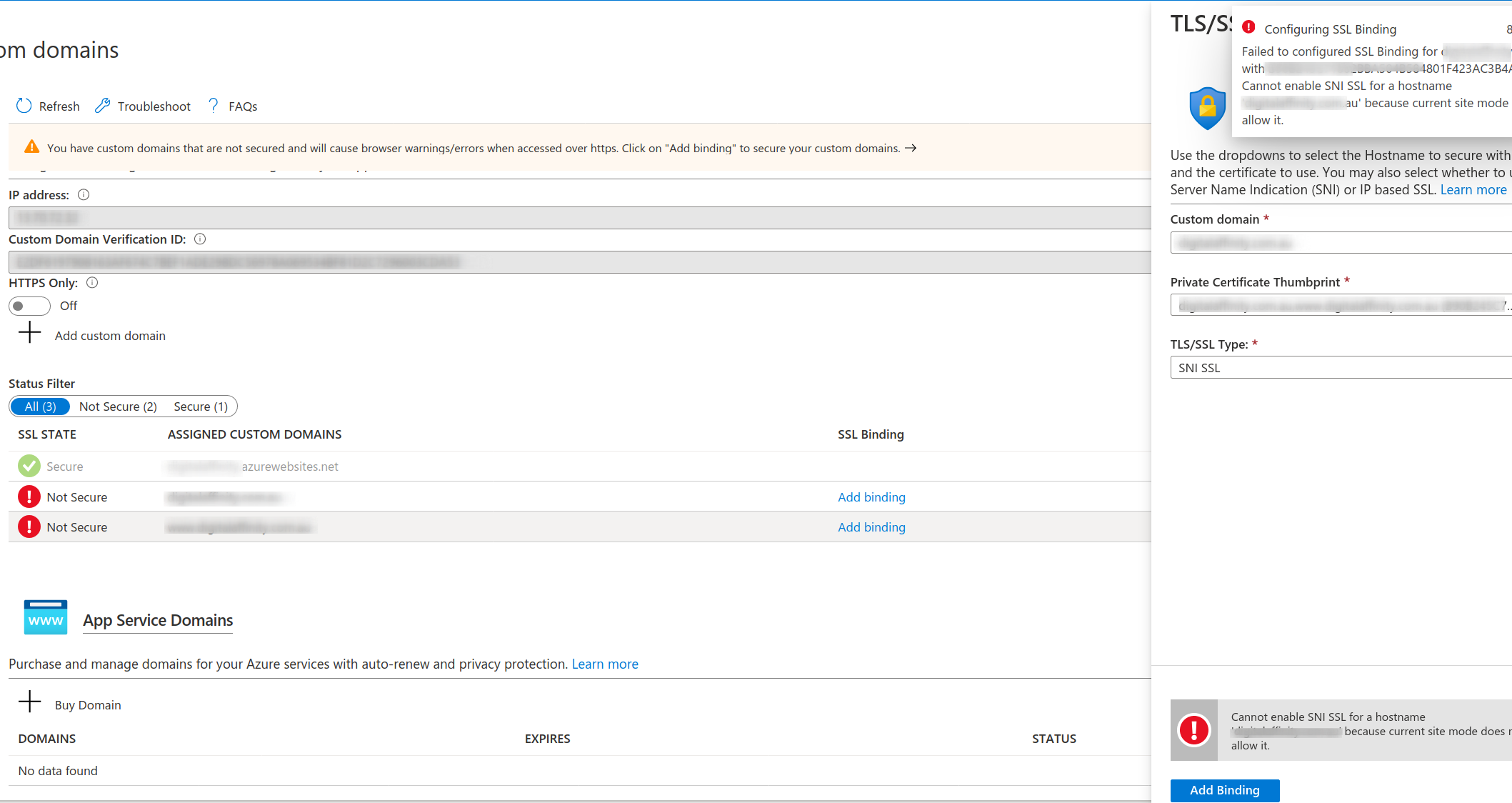Click plus icon for Add custom domain
This screenshot has width=1512, height=803.
click(x=29, y=332)
